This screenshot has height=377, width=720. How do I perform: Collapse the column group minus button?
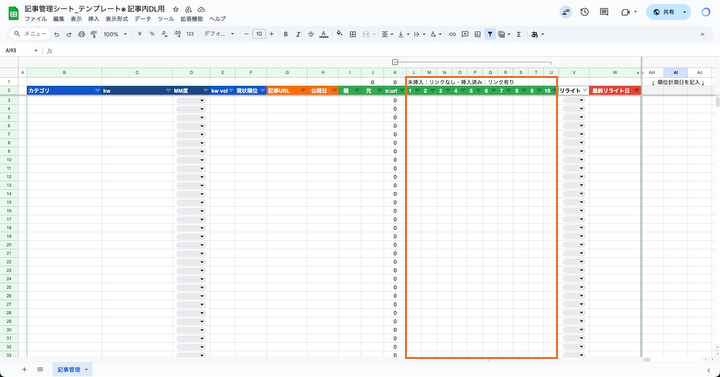click(395, 62)
